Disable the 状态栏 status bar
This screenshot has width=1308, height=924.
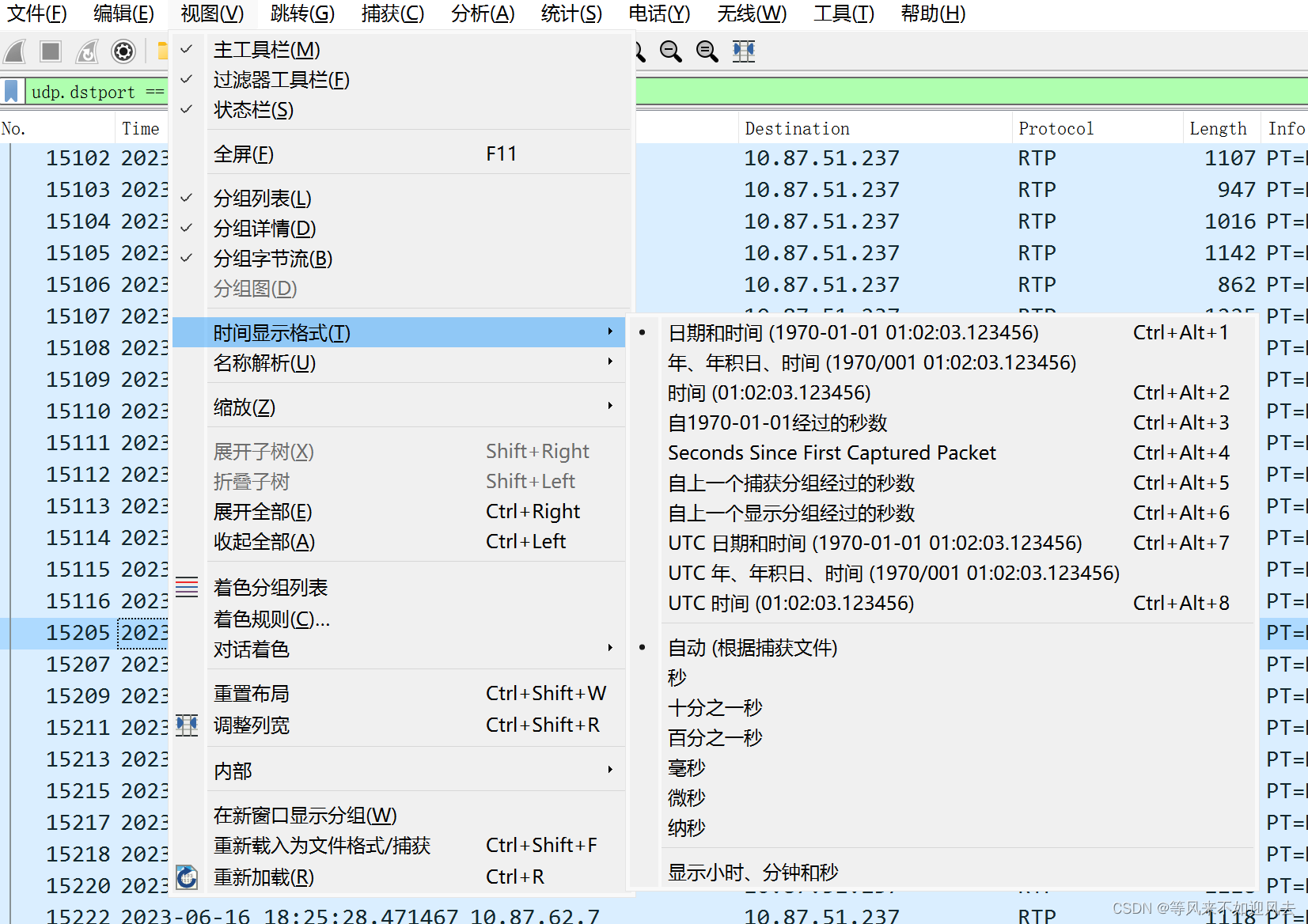252,110
